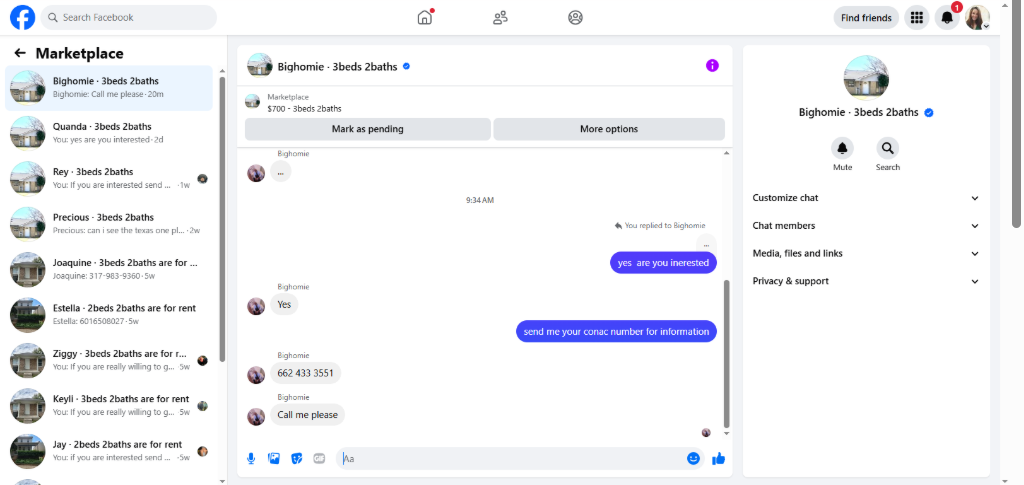Open the Precious · 3beds 2baths conversation
The image size is (1024, 485).
point(109,224)
